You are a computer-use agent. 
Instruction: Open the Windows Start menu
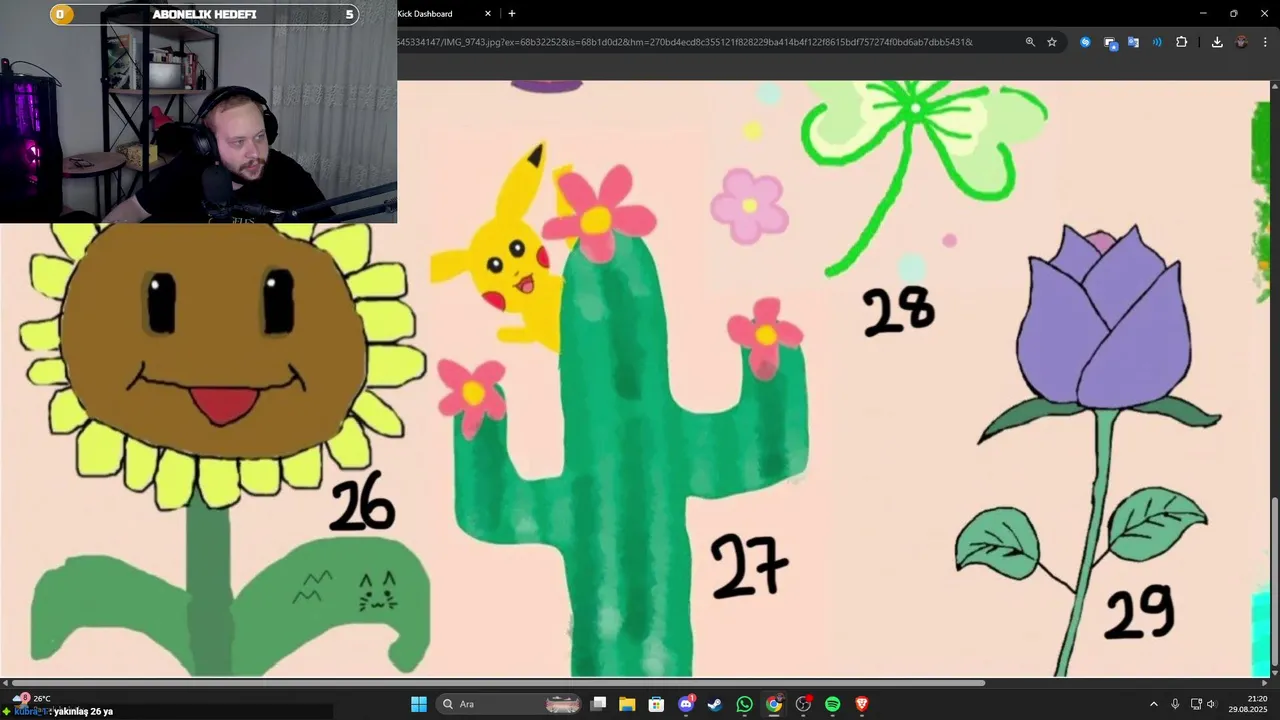(419, 704)
